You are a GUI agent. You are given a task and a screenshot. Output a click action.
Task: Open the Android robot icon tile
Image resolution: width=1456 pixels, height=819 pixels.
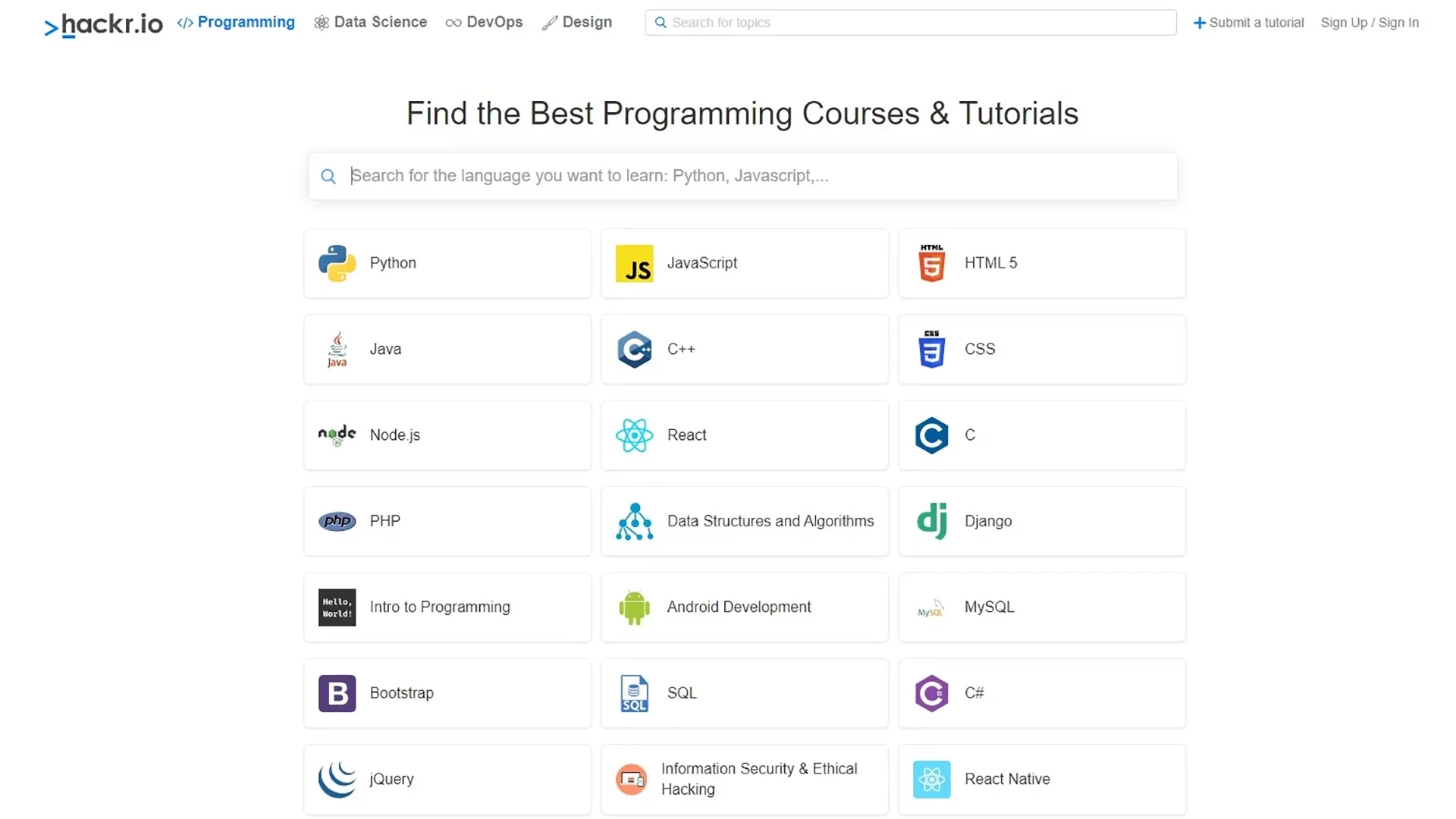634,607
